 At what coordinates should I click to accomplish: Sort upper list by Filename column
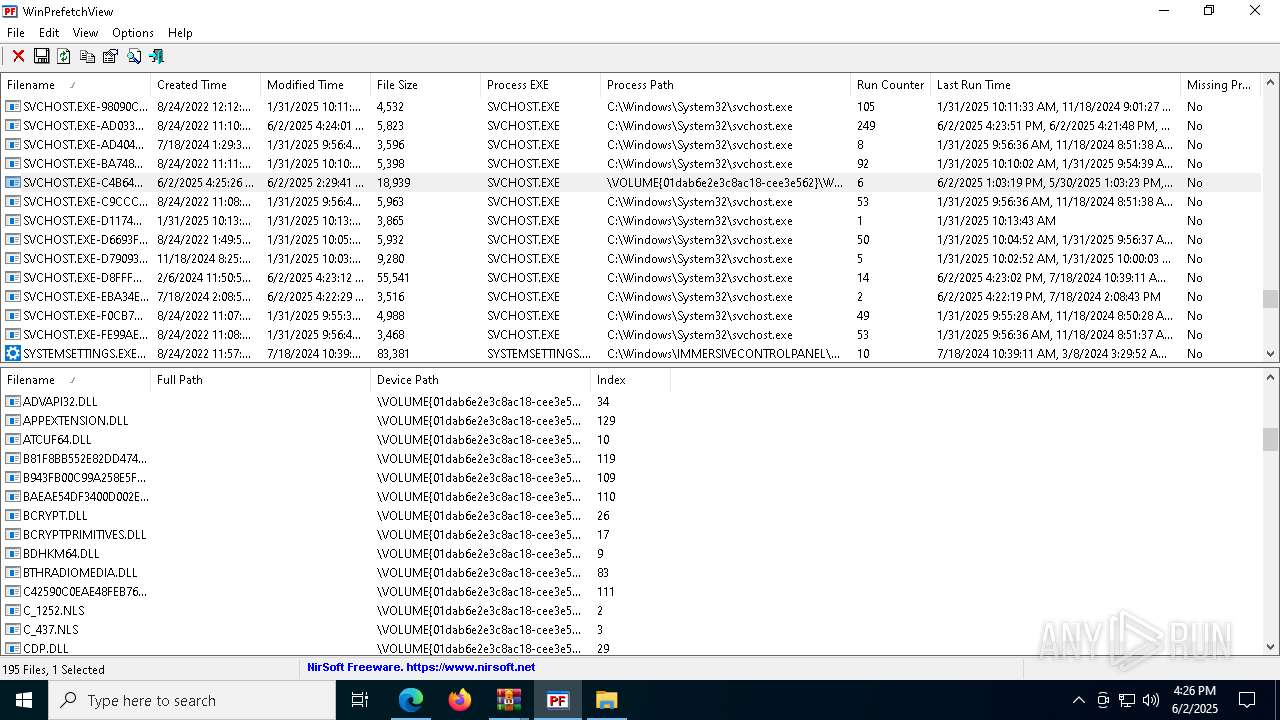76,85
